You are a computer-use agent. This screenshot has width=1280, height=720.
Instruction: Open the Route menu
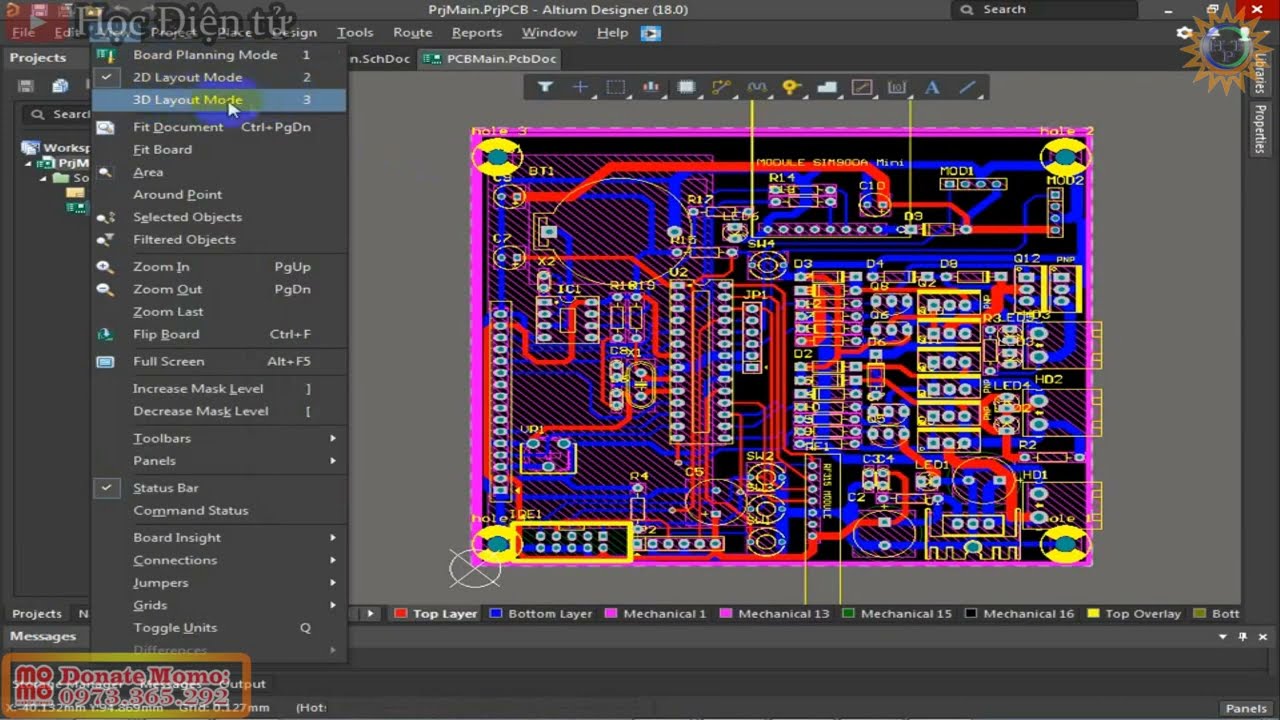[x=412, y=32]
